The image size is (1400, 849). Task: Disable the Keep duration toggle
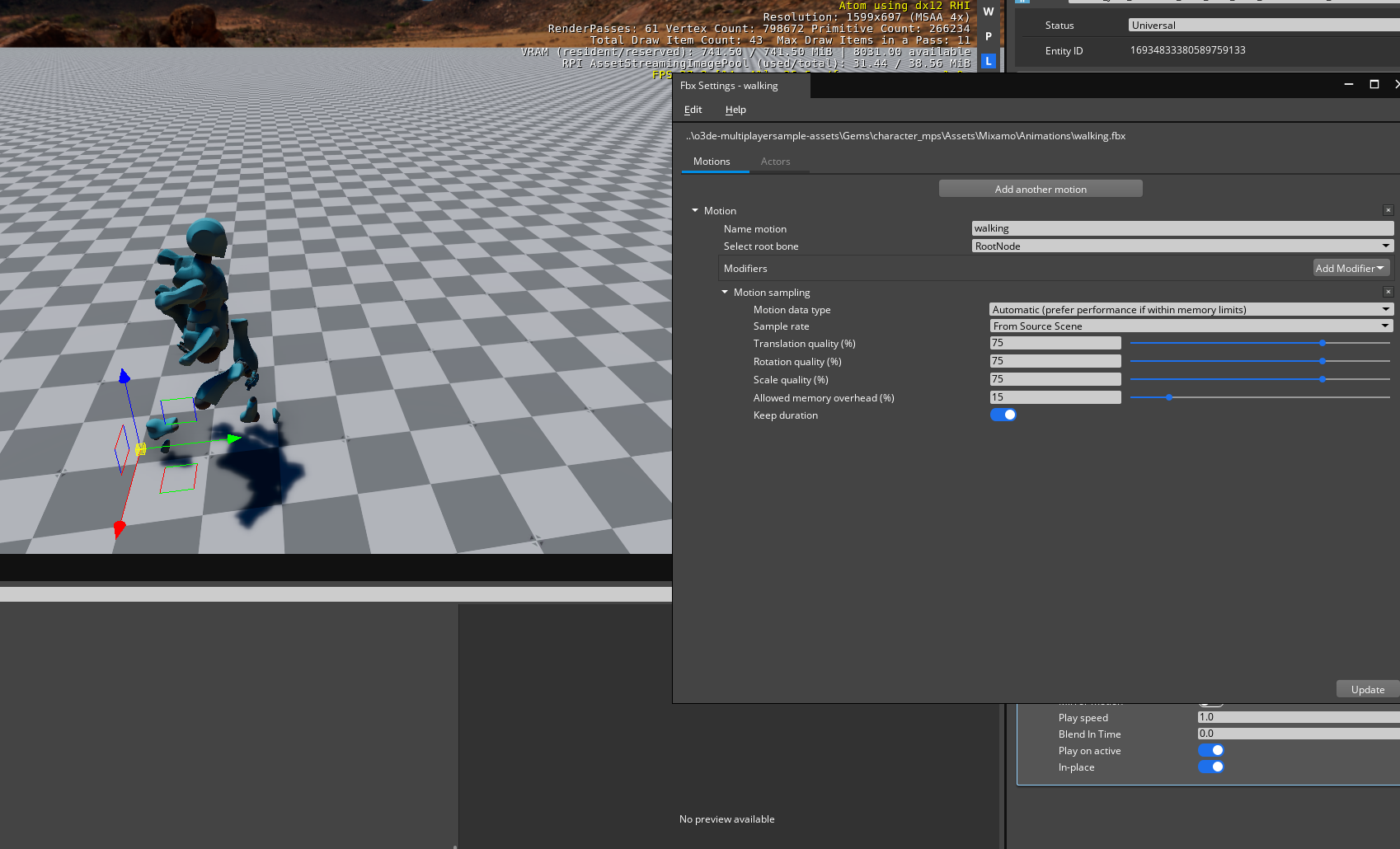[x=1003, y=415]
